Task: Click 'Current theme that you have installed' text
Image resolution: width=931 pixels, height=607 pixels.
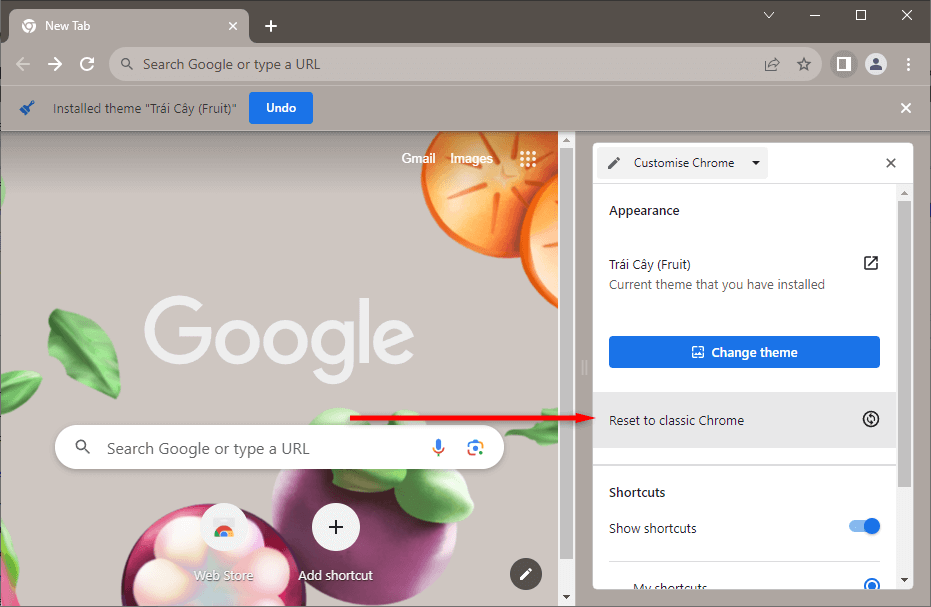Action: point(717,284)
